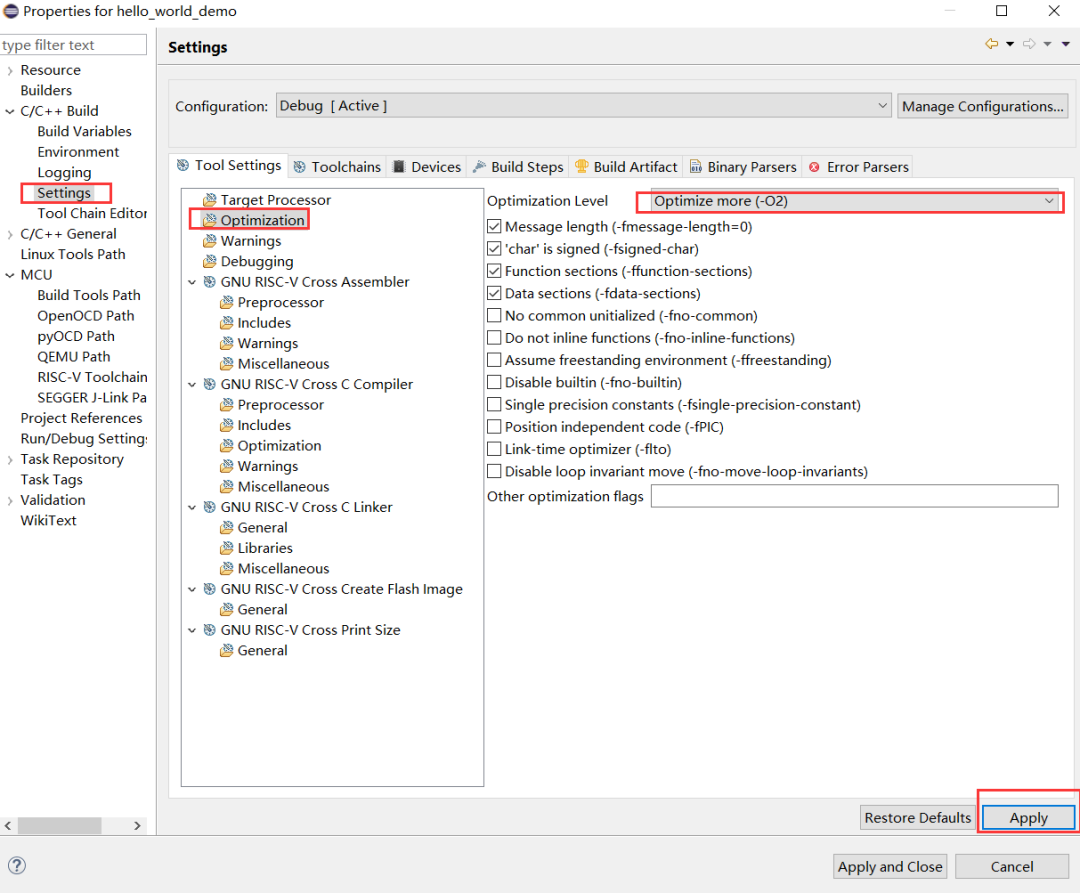Click the GNU RISC-V Cross C Compiler gear icon

pos(209,384)
